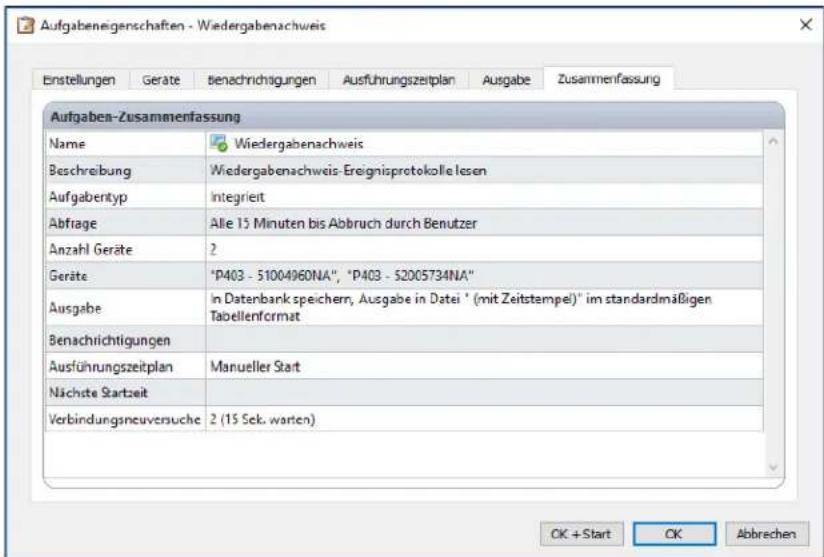Click the Nächste Startzeit row label
The height and width of the screenshot is (557, 824).
click(98, 393)
